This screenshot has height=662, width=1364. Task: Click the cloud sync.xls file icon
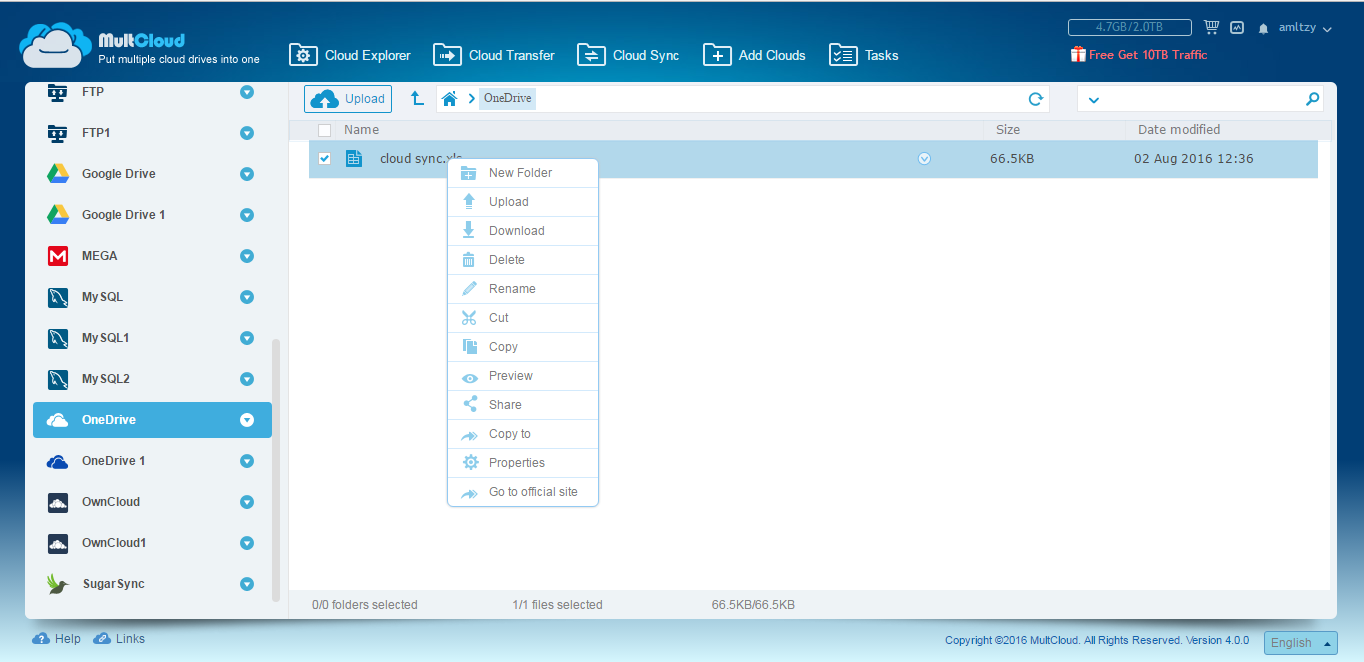(x=354, y=158)
